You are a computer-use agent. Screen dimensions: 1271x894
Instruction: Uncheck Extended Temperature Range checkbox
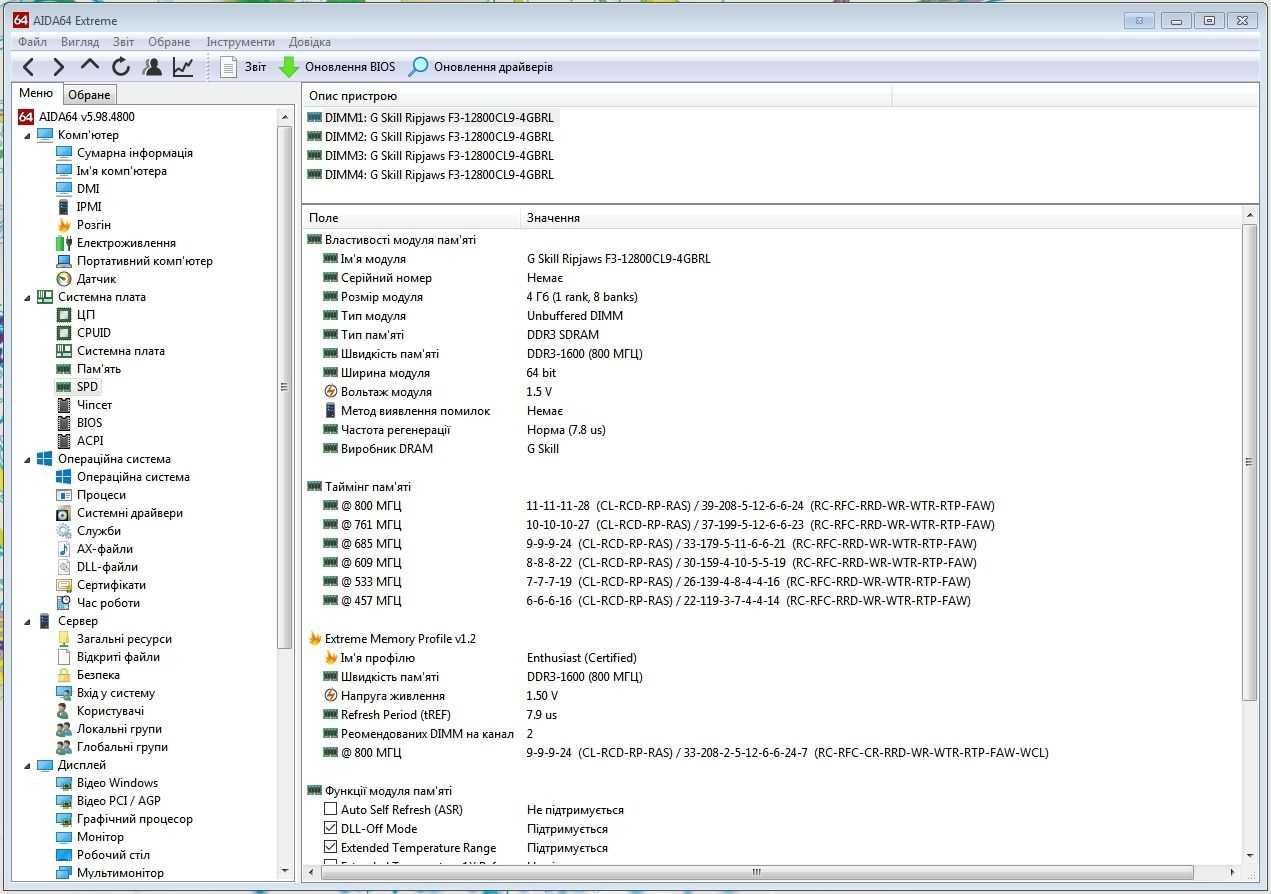[x=331, y=847]
